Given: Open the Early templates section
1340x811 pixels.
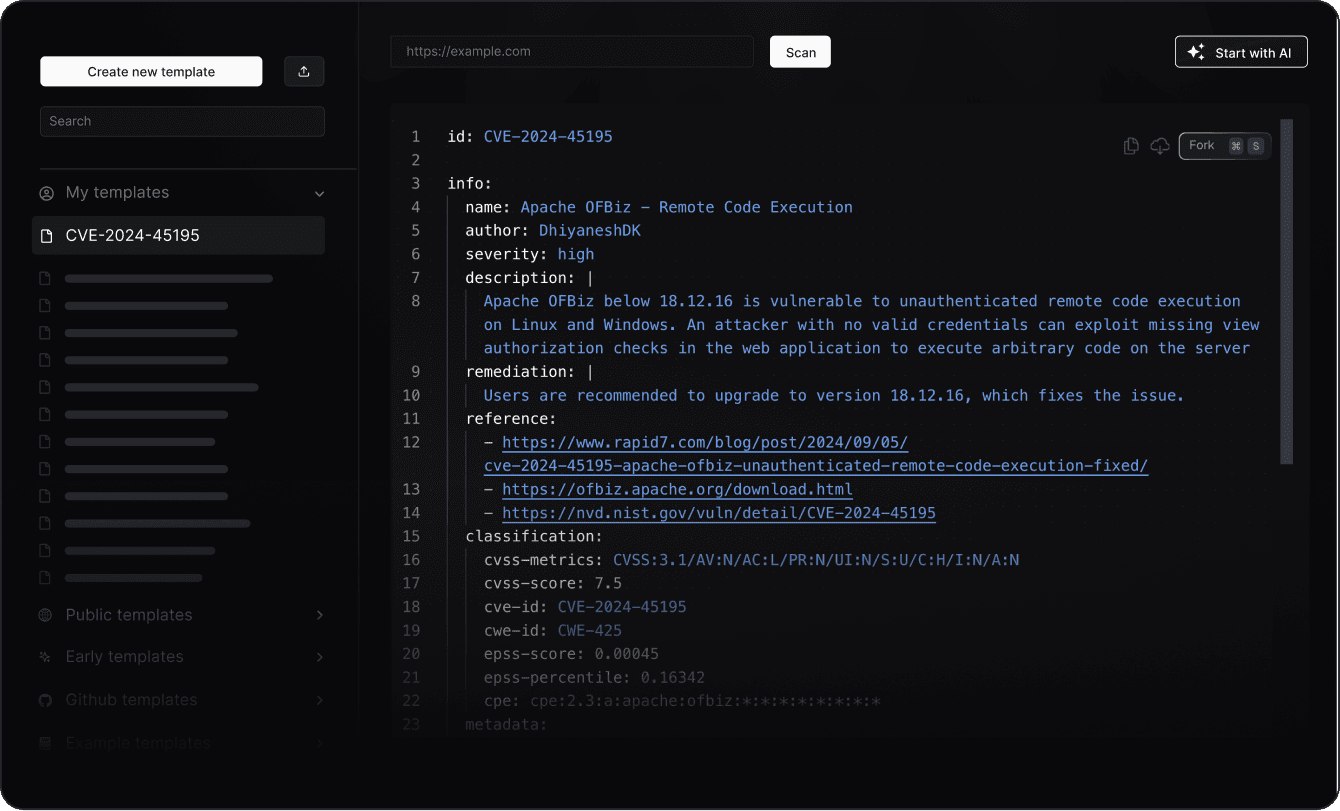Looking at the screenshot, I should (319, 657).
